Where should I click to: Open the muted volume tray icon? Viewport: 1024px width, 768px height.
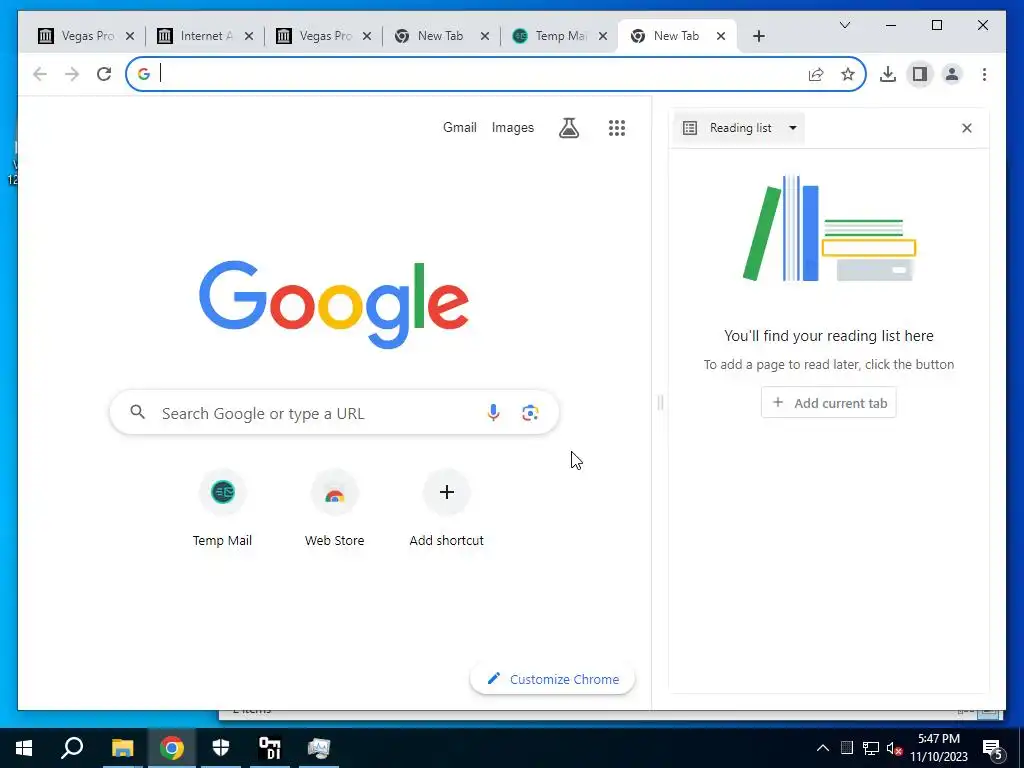[x=895, y=748]
